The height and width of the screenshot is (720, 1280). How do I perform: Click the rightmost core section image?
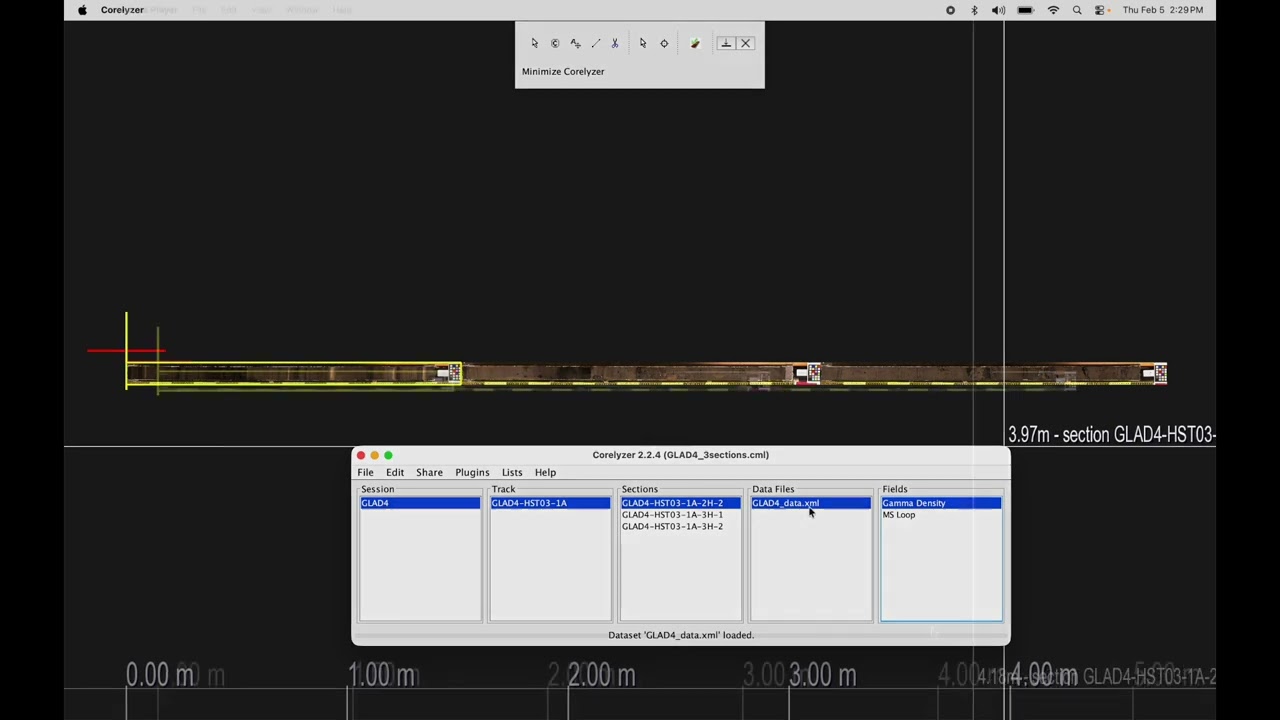click(x=995, y=374)
